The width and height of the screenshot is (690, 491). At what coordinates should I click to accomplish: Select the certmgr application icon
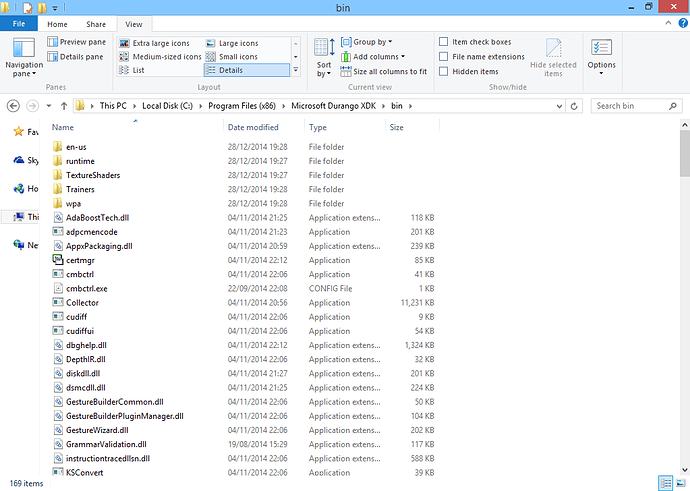58,260
